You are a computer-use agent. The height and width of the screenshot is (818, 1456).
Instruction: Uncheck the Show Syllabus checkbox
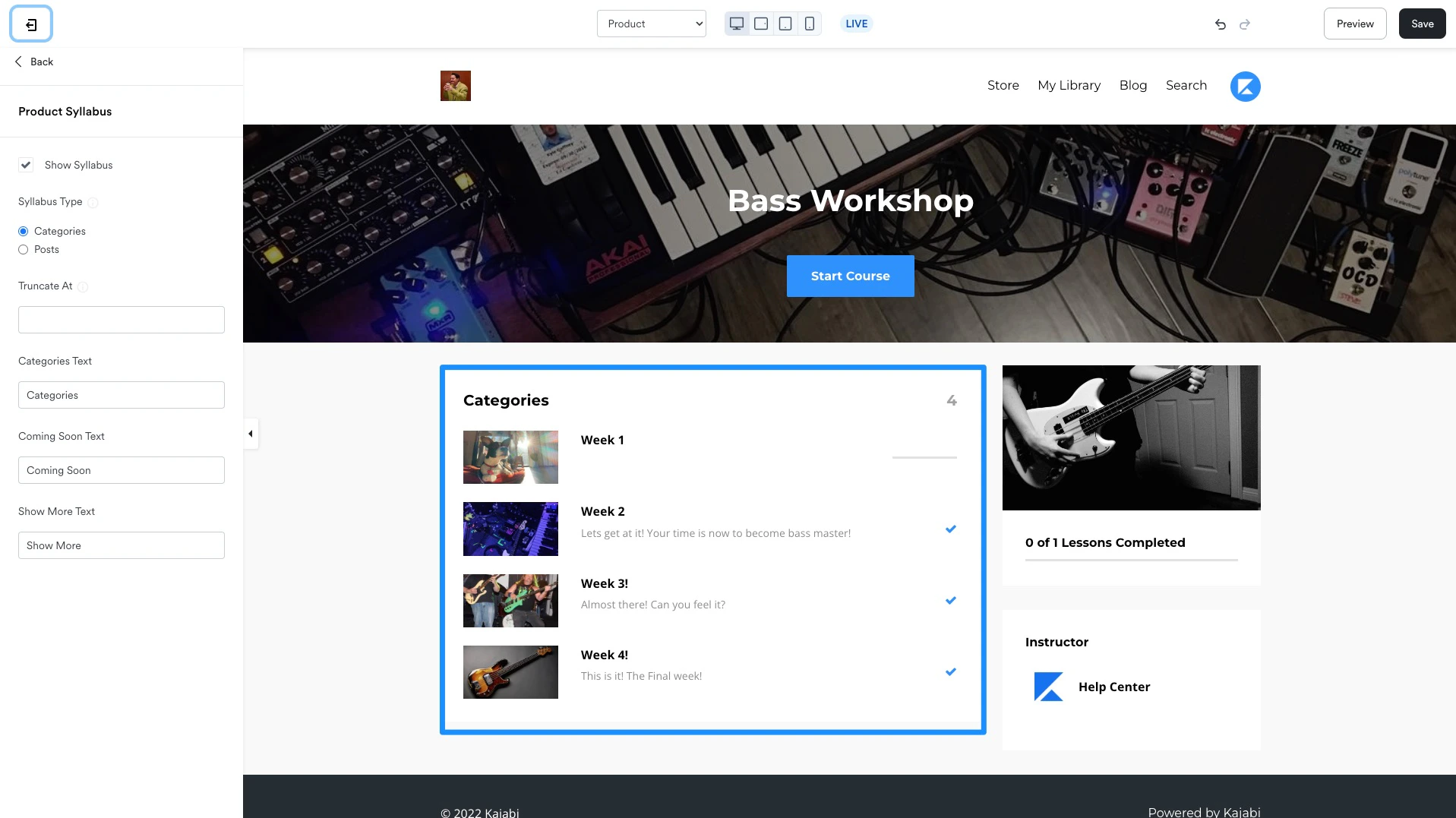[26, 165]
